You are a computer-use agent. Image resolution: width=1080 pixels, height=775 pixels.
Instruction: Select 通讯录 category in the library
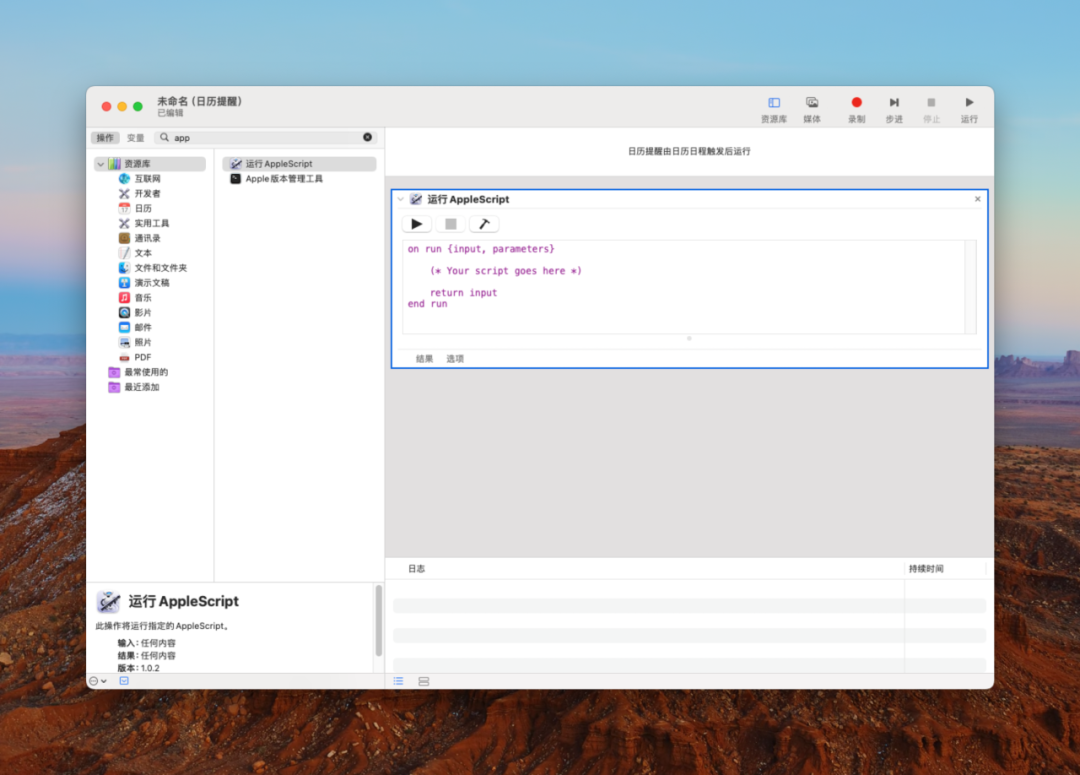tap(140, 238)
